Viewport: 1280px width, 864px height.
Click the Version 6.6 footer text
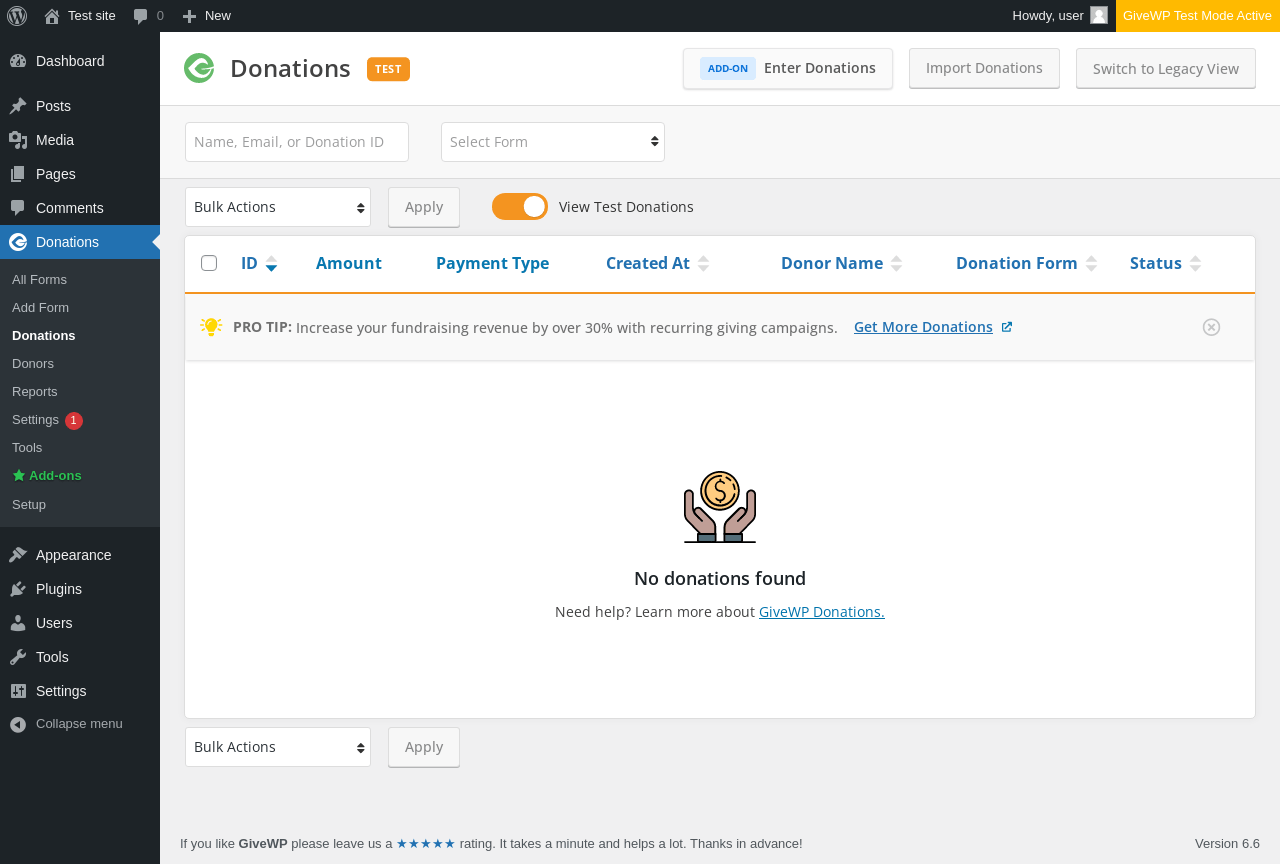coord(1227,843)
